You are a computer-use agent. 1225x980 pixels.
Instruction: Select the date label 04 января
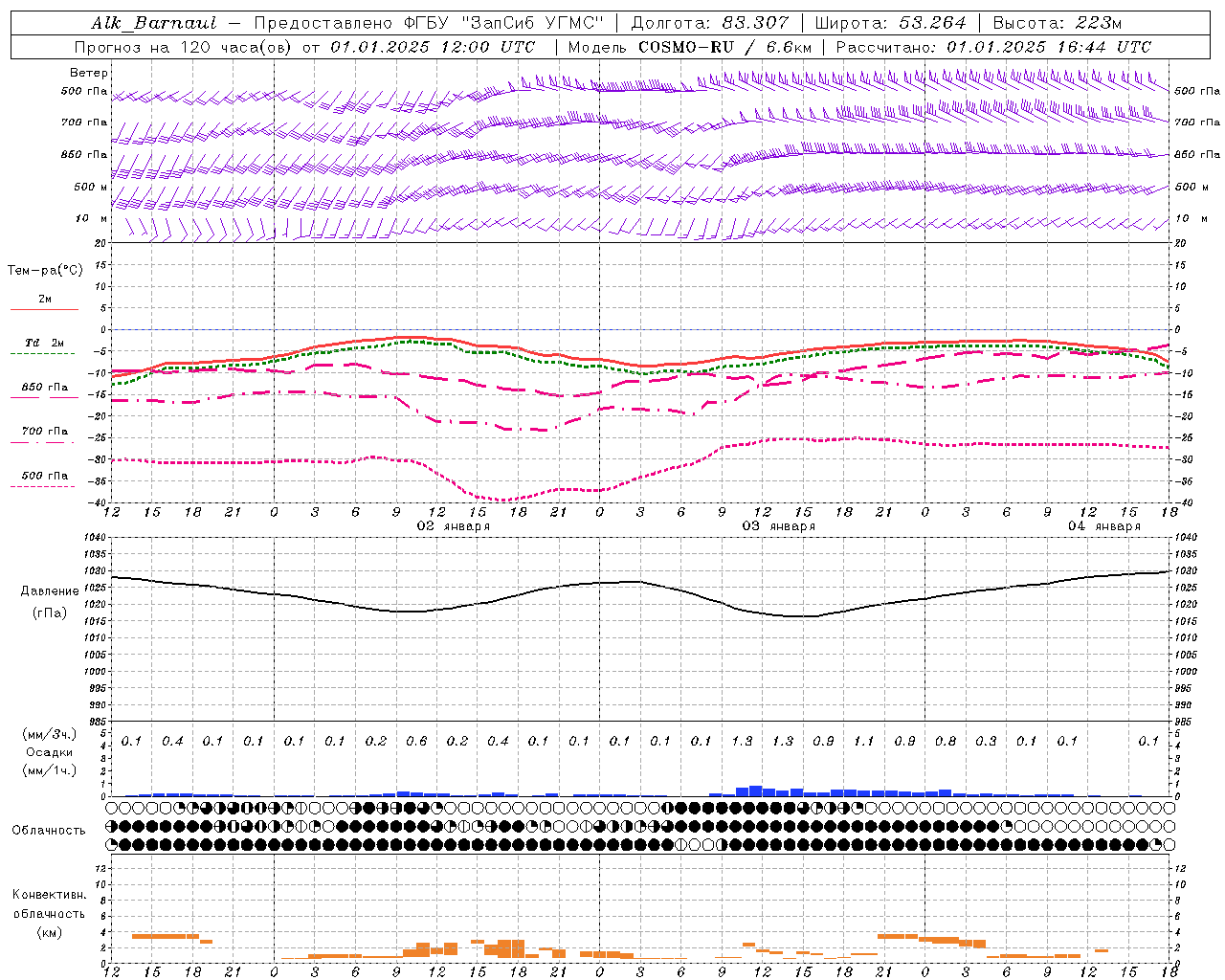tap(1104, 526)
